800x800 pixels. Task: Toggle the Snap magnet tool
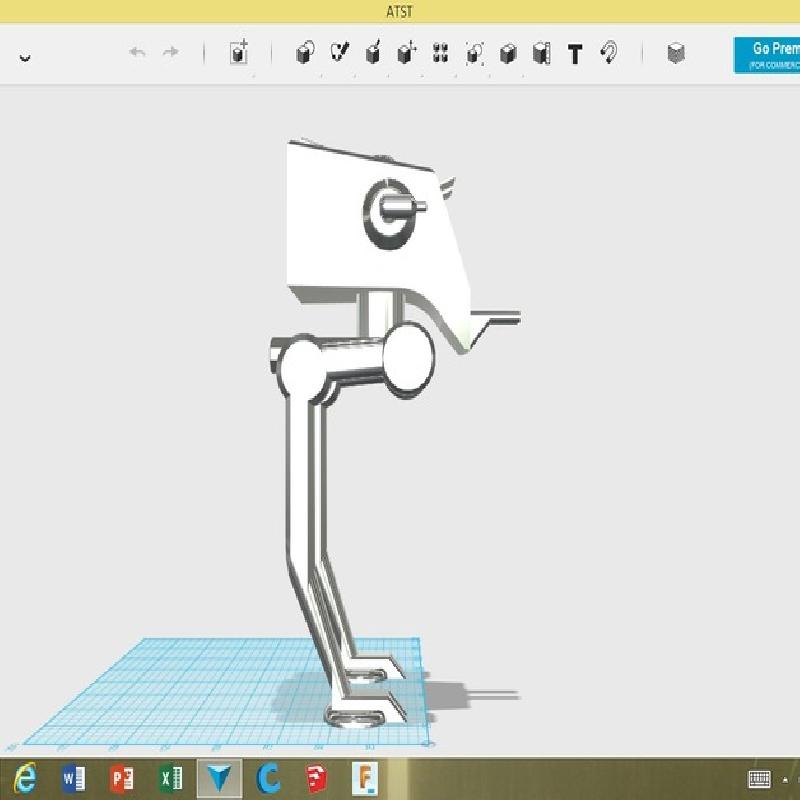(608, 52)
